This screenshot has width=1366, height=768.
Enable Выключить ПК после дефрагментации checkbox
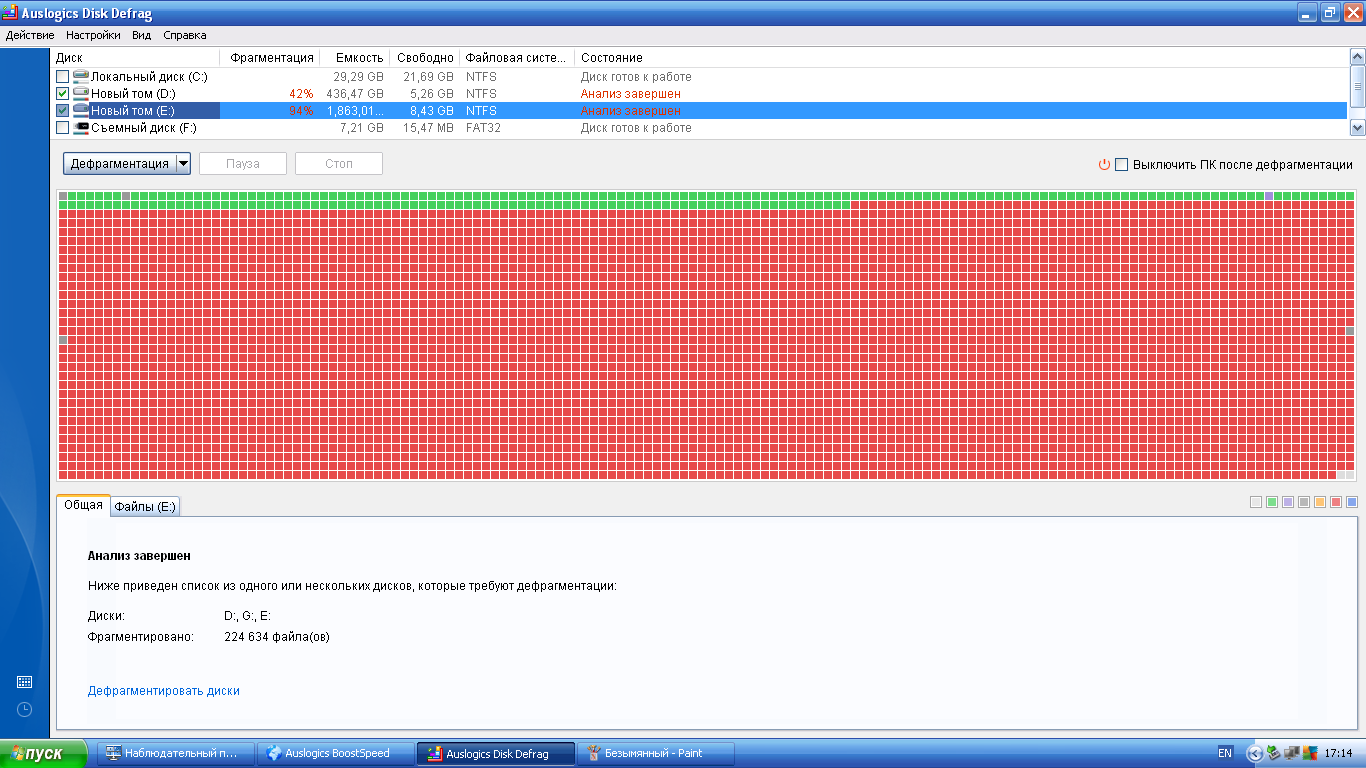[1121, 164]
